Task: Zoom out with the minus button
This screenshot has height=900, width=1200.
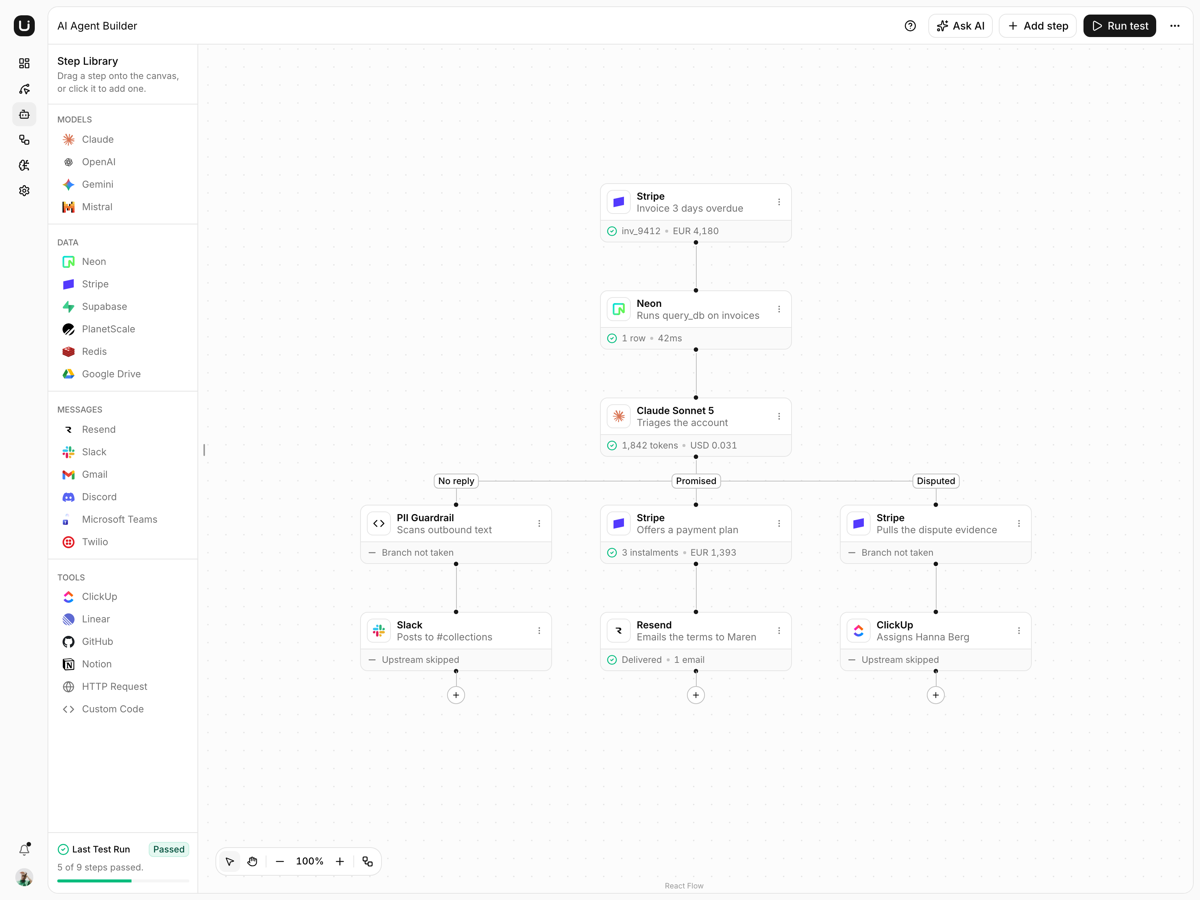Action: [280, 862]
